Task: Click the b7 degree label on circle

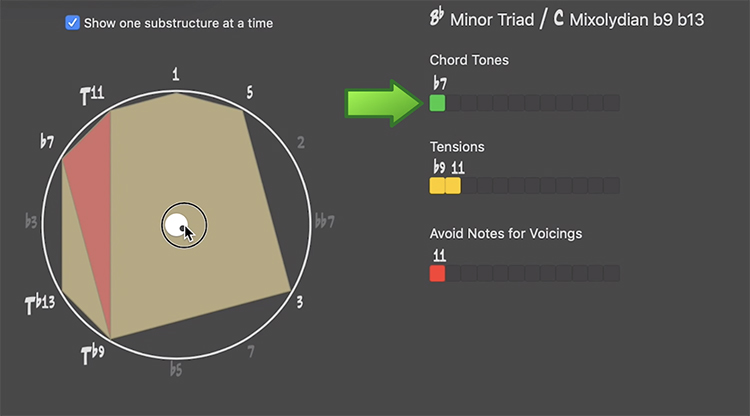Action: [47, 142]
